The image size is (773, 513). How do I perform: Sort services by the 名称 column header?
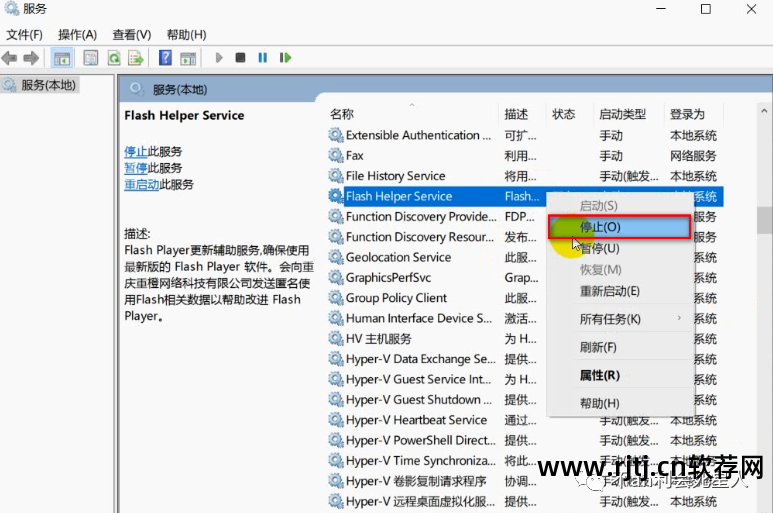342,114
